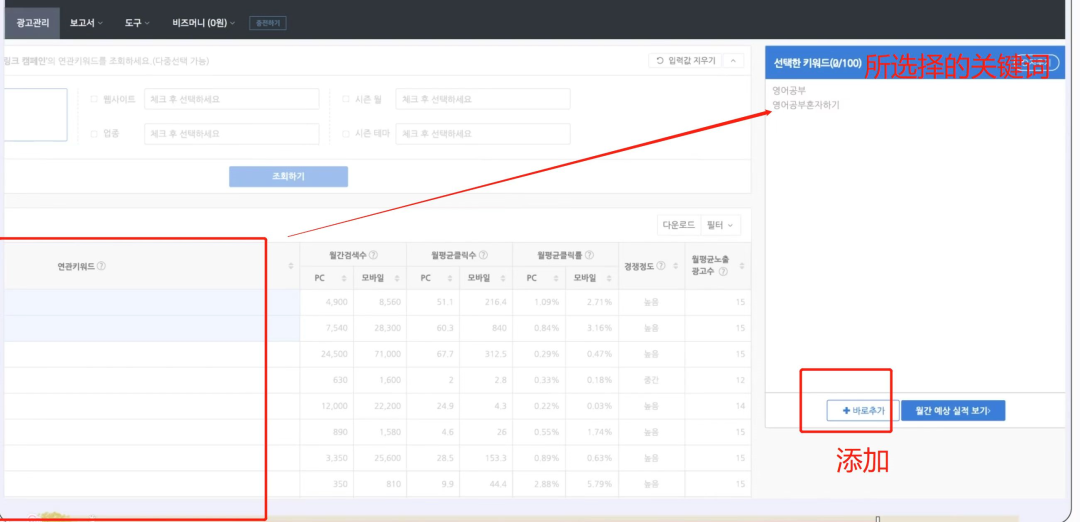Open the 업종 selection field
Viewport: 1080px width, 522px height.
231,134
